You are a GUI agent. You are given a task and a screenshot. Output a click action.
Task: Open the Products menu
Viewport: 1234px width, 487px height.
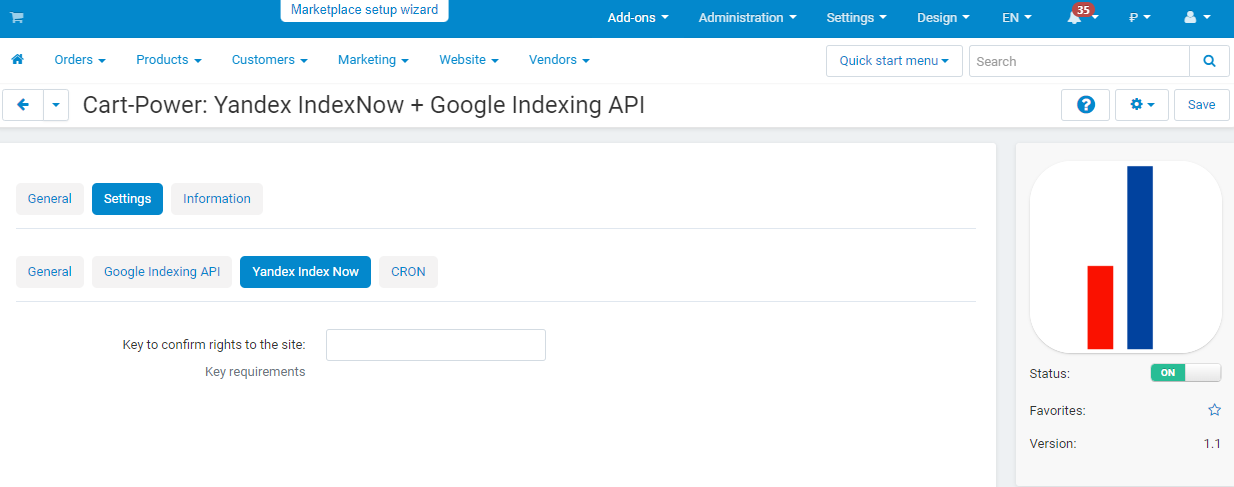pos(169,60)
